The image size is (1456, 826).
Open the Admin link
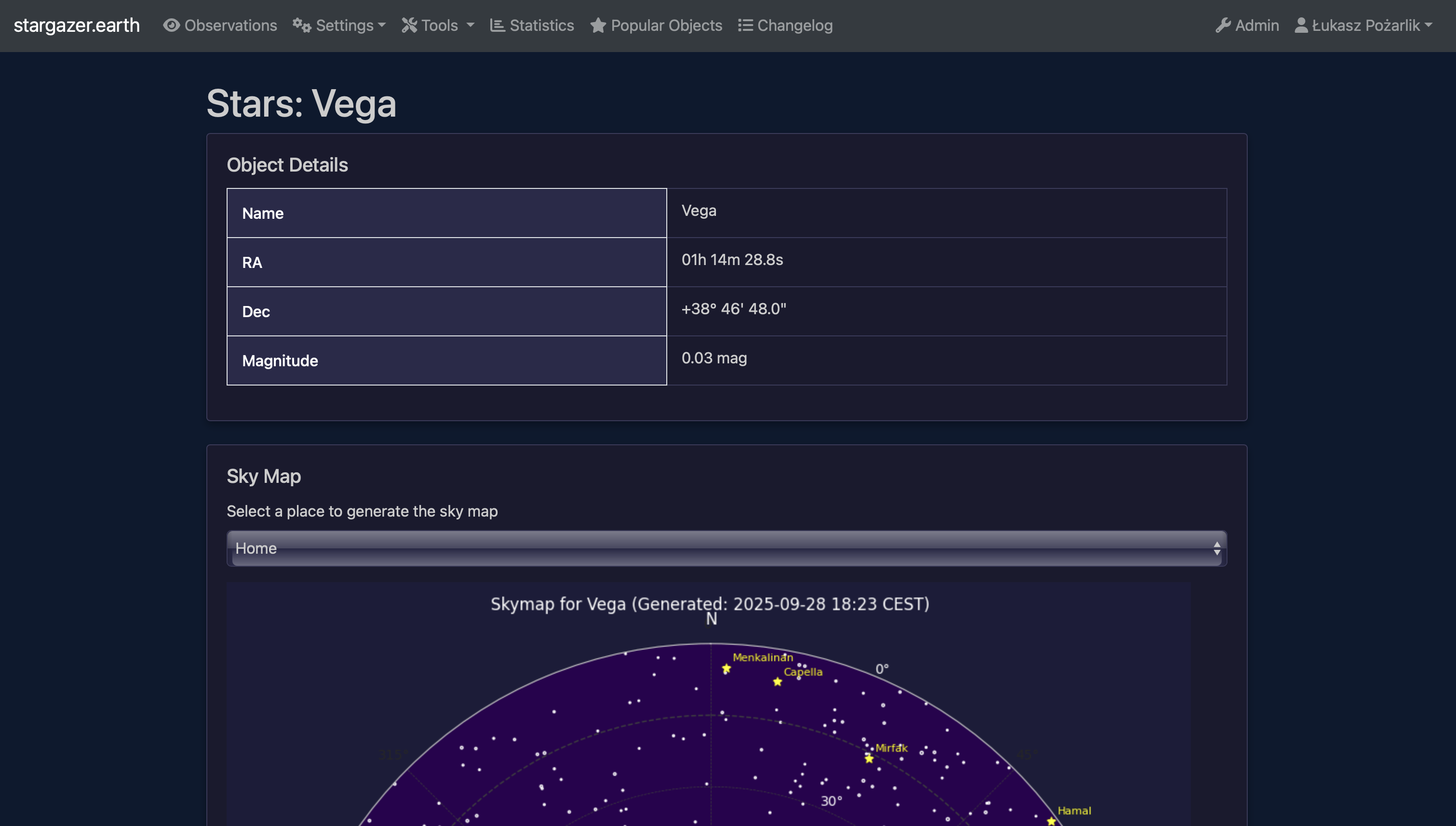click(x=1256, y=26)
